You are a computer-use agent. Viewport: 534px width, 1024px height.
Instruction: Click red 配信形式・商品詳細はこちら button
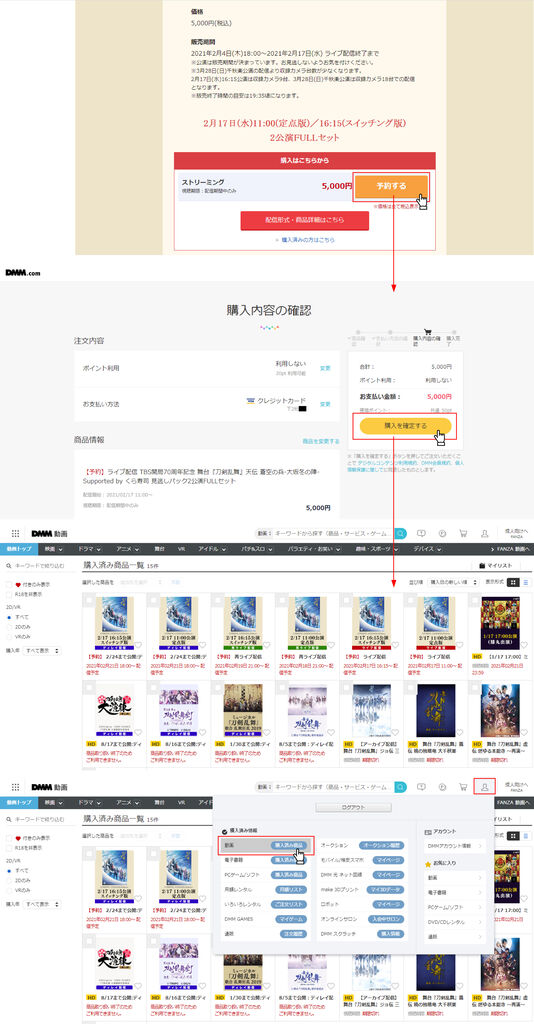point(305,221)
